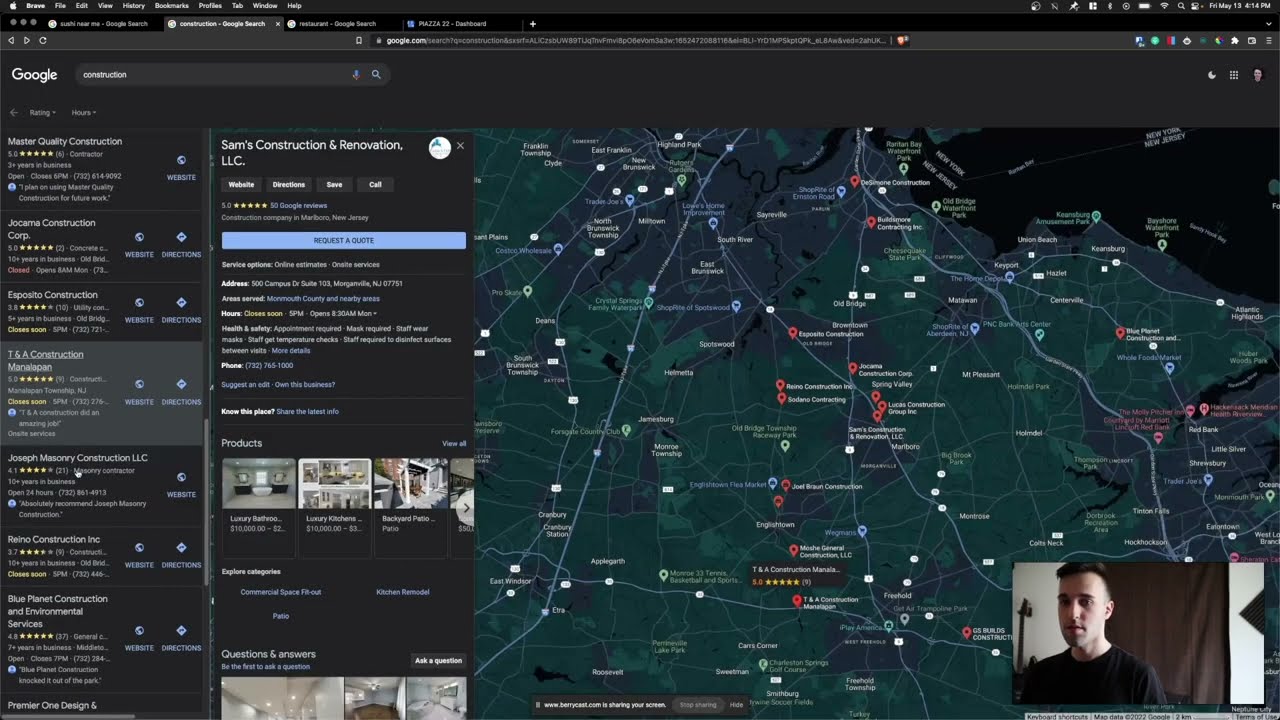The image size is (1280, 720).
Task: Click the Website button for Sam's Construction
Action: click(241, 185)
